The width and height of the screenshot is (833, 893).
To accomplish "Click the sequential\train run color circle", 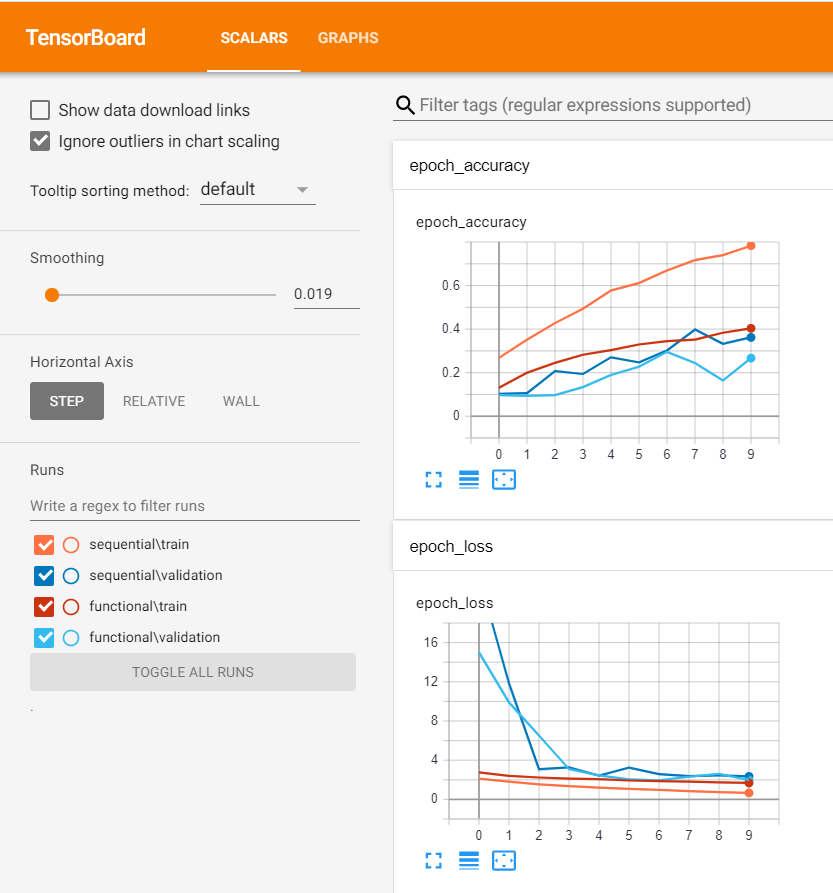I will pyautogui.click(x=70, y=545).
